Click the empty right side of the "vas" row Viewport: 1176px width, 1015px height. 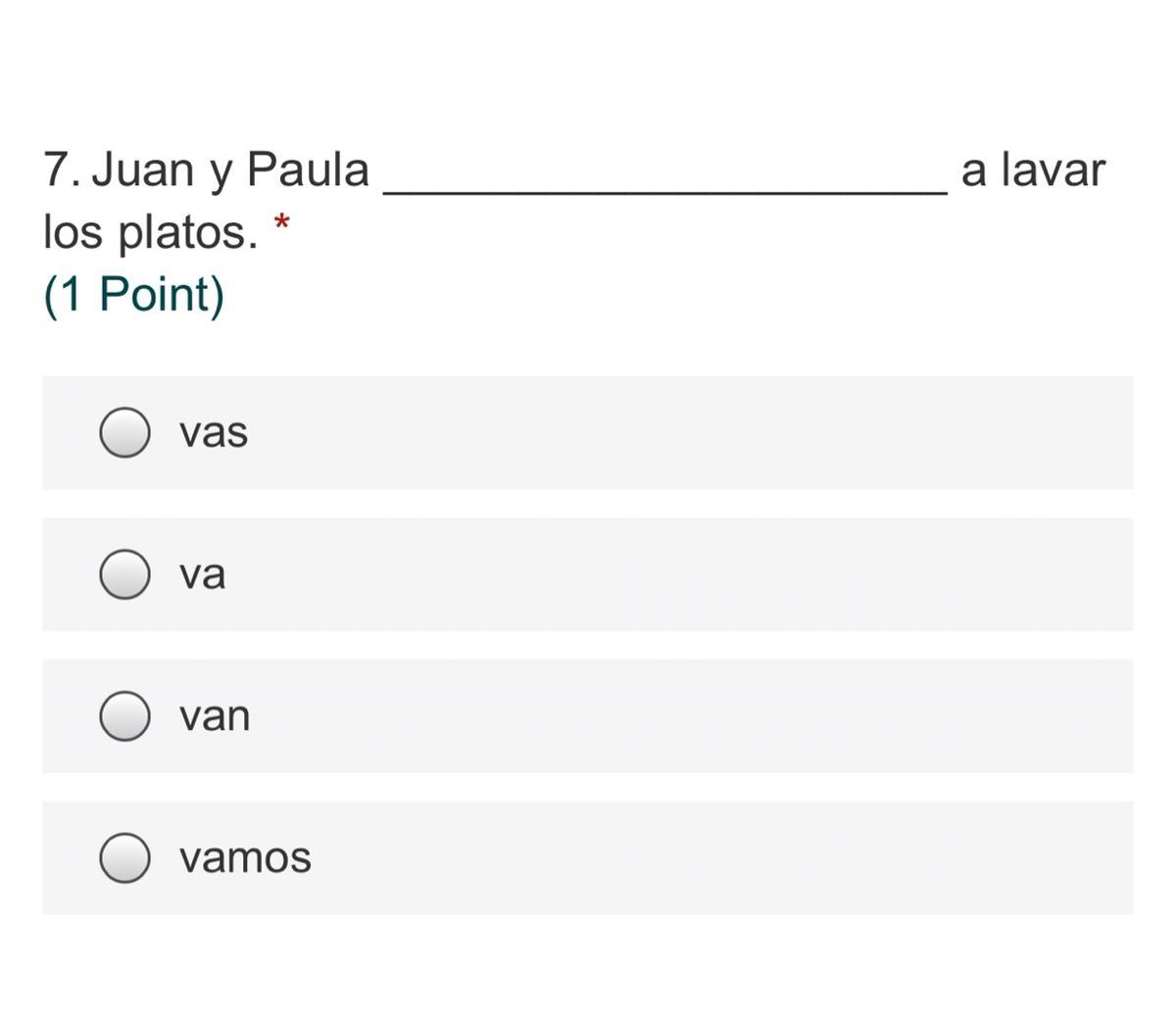click(x=784, y=432)
